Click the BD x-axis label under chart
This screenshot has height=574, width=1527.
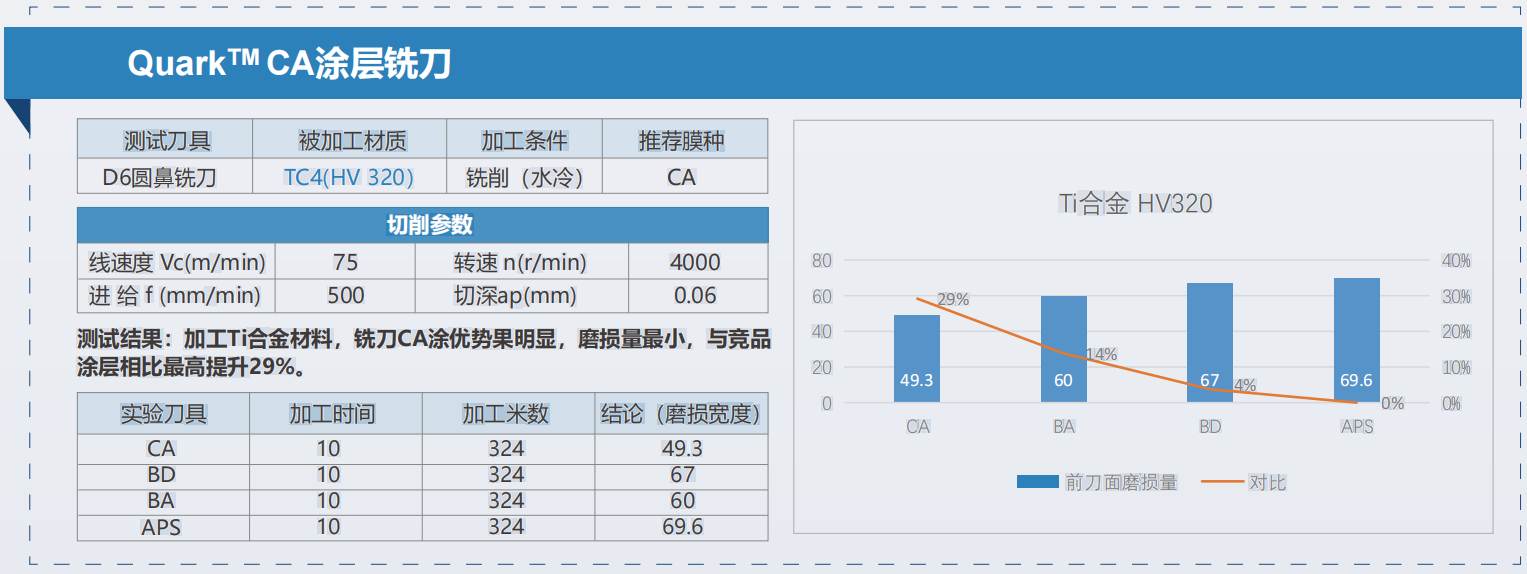click(1210, 427)
